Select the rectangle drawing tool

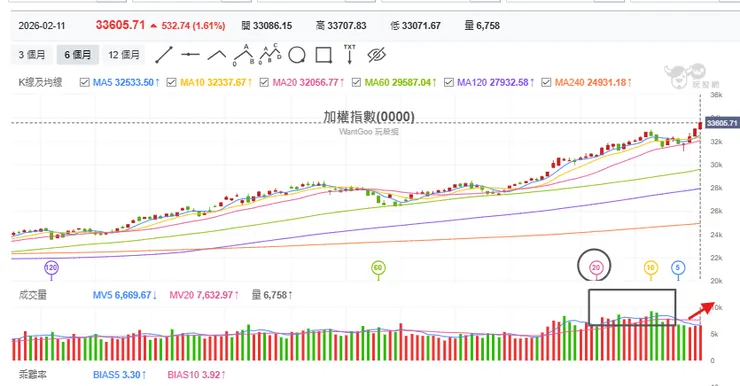tap(323, 55)
